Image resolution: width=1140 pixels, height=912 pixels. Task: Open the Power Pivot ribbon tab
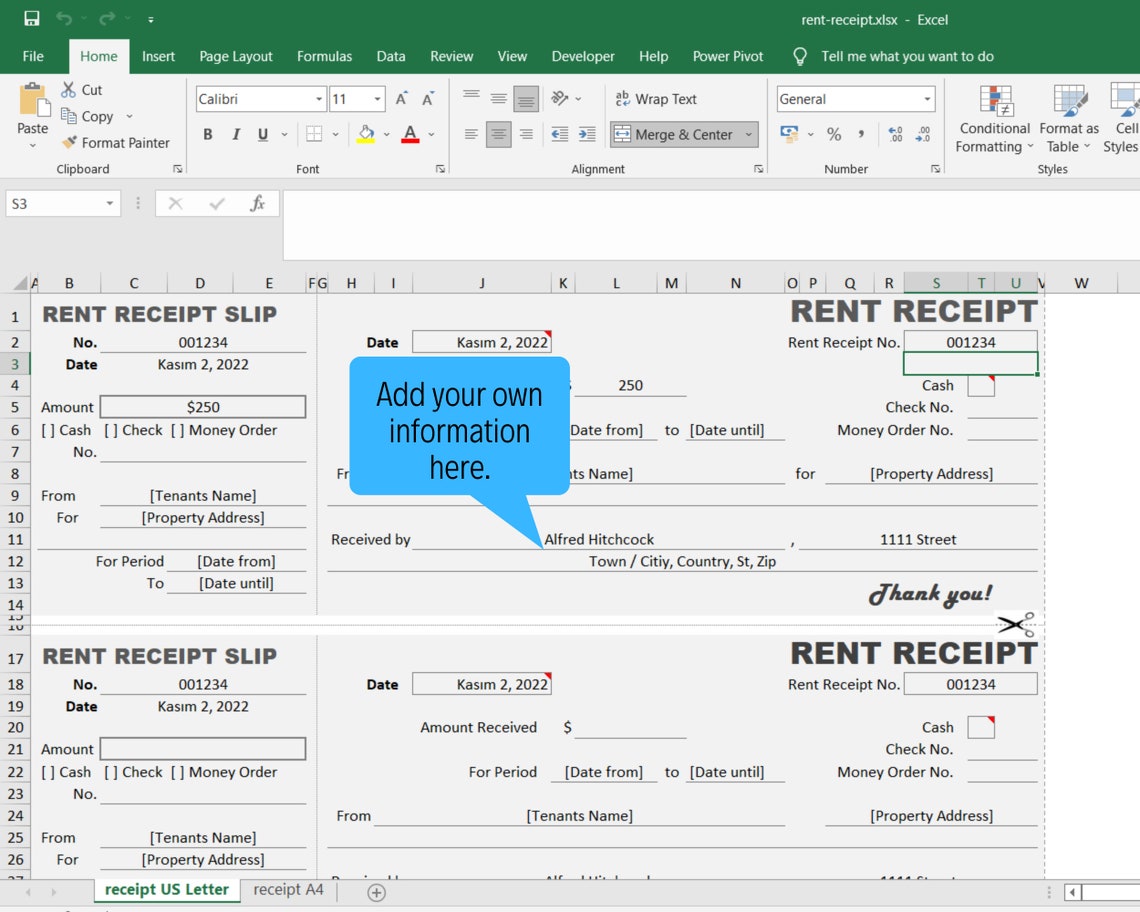pos(727,57)
